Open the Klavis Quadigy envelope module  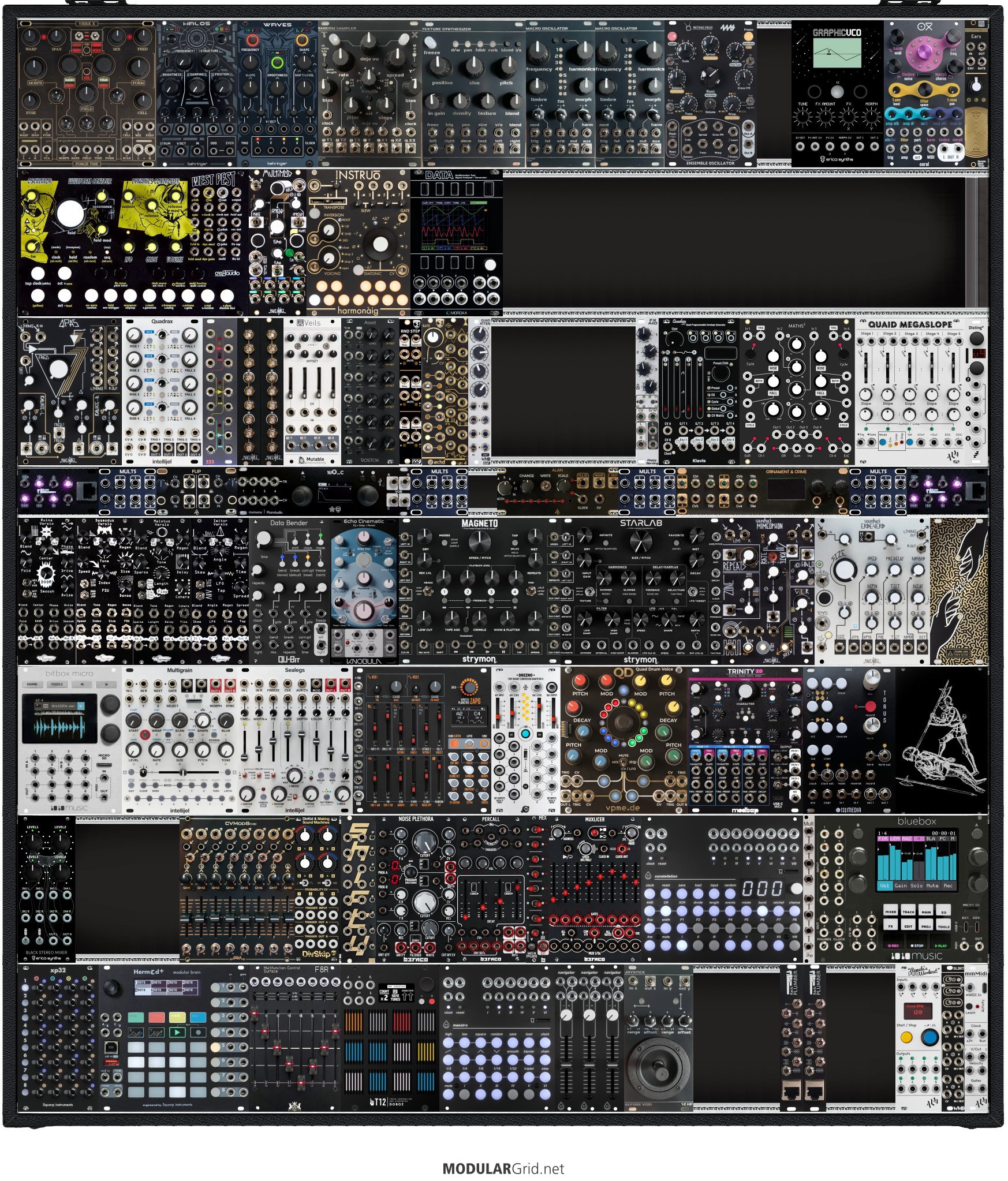click(x=699, y=391)
